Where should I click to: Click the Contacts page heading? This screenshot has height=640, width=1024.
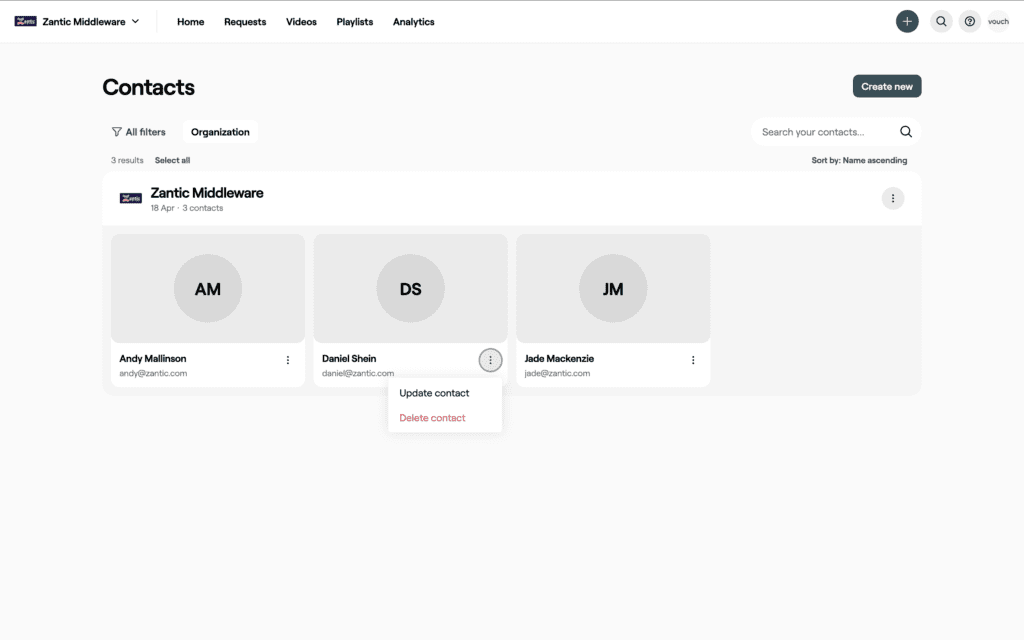click(148, 88)
